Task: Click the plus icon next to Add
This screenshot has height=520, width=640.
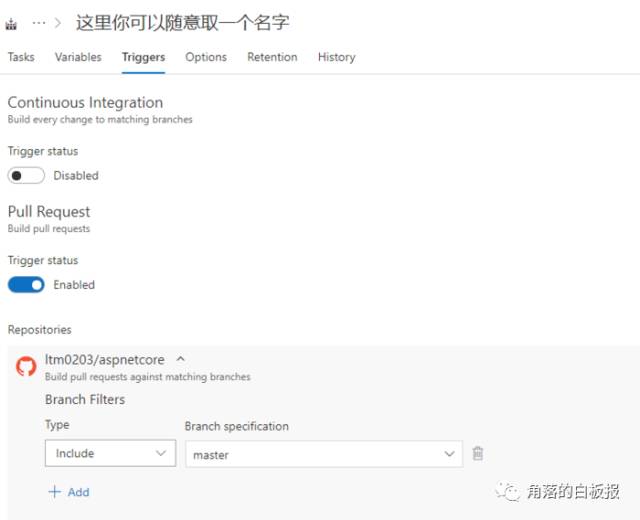Action: point(55,492)
